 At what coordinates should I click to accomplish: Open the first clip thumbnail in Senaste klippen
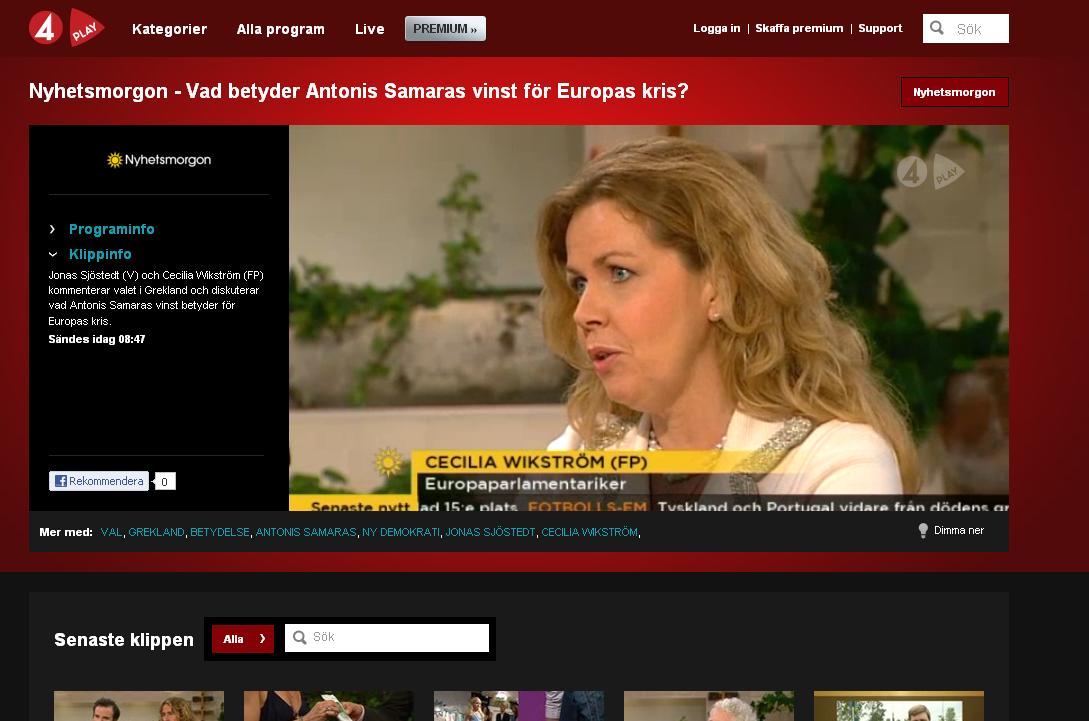point(138,706)
